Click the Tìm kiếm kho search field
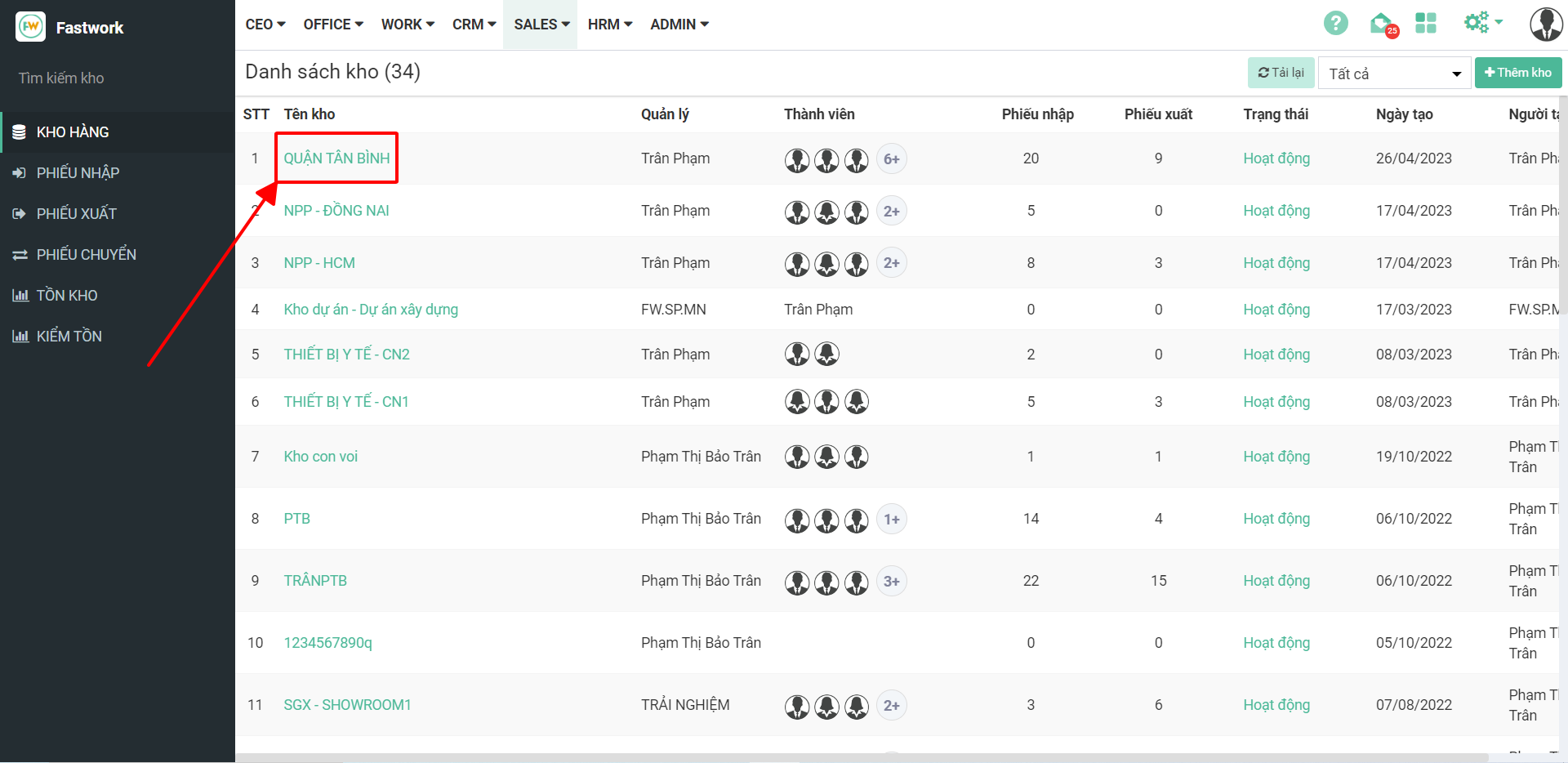This screenshot has width=1568, height=763. coord(114,78)
